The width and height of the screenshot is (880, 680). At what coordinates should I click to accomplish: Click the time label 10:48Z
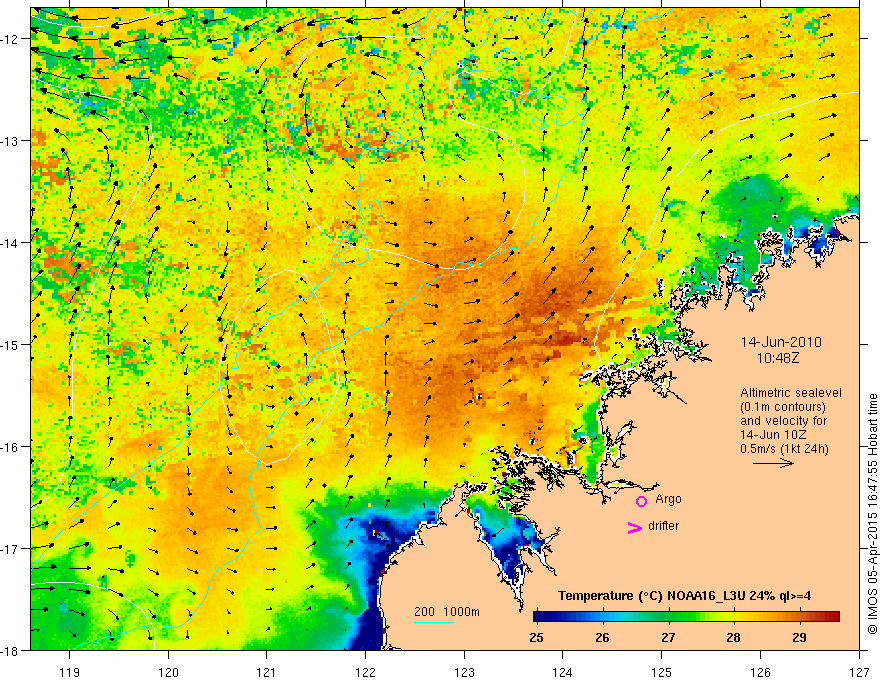(x=777, y=358)
